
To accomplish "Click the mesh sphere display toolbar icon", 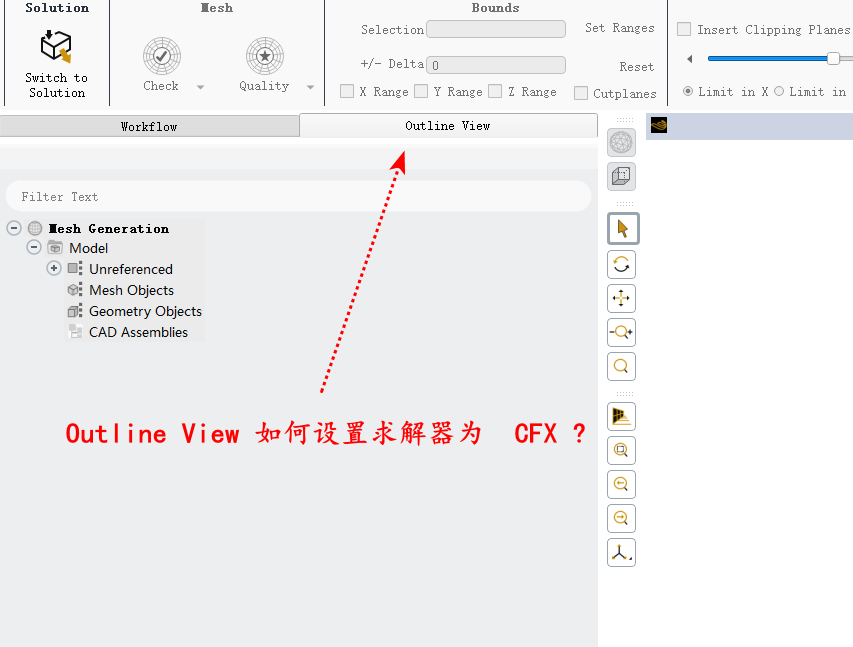I will click(x=621, y=143).
